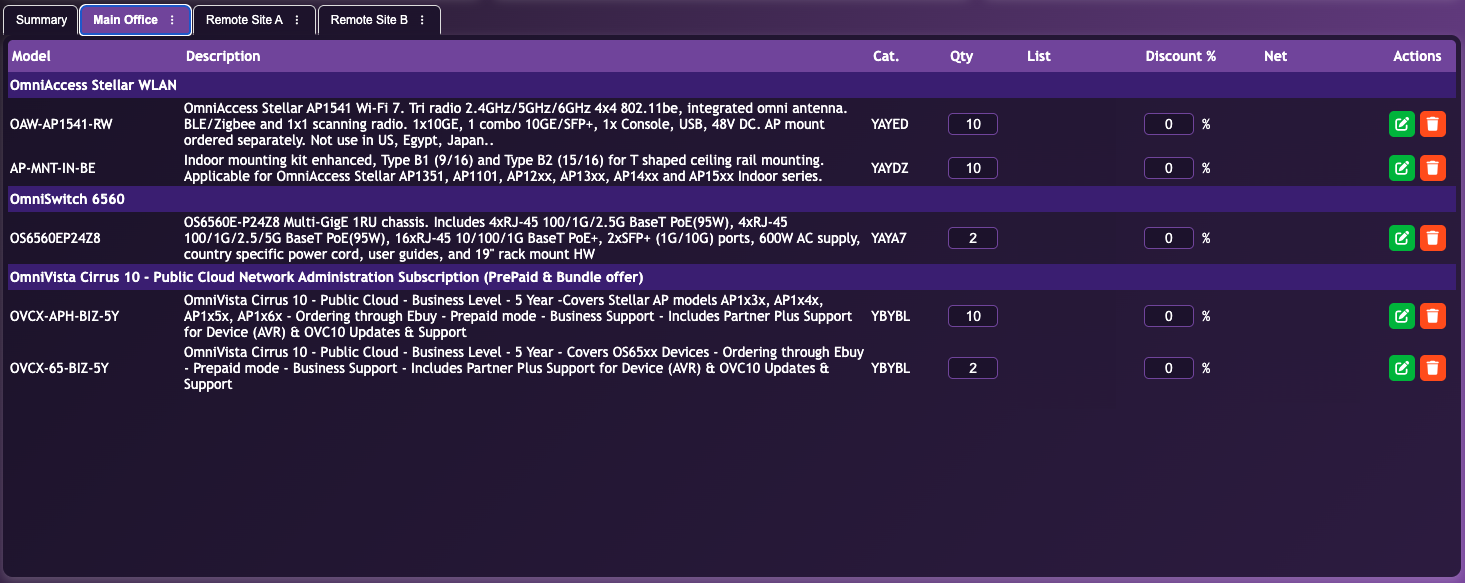Click the Discount % field for OVCX-APH-BIZ-5Y
1465x583 pixels.
click(x=1169, y=316)
